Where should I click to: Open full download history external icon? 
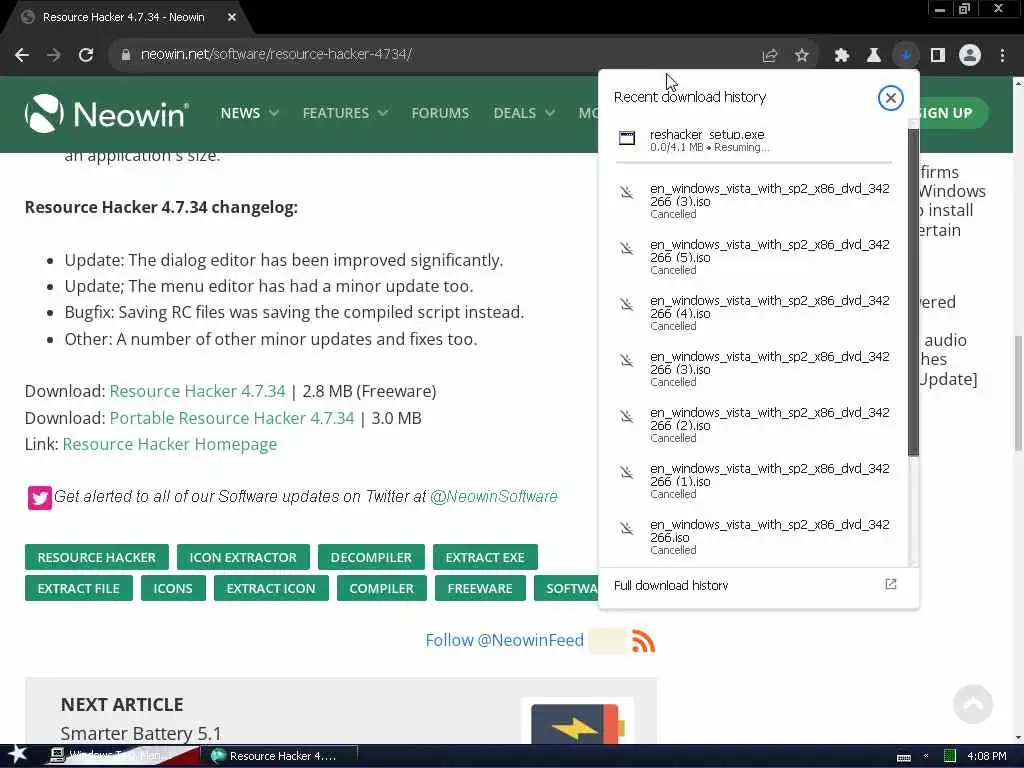(890, 584)
